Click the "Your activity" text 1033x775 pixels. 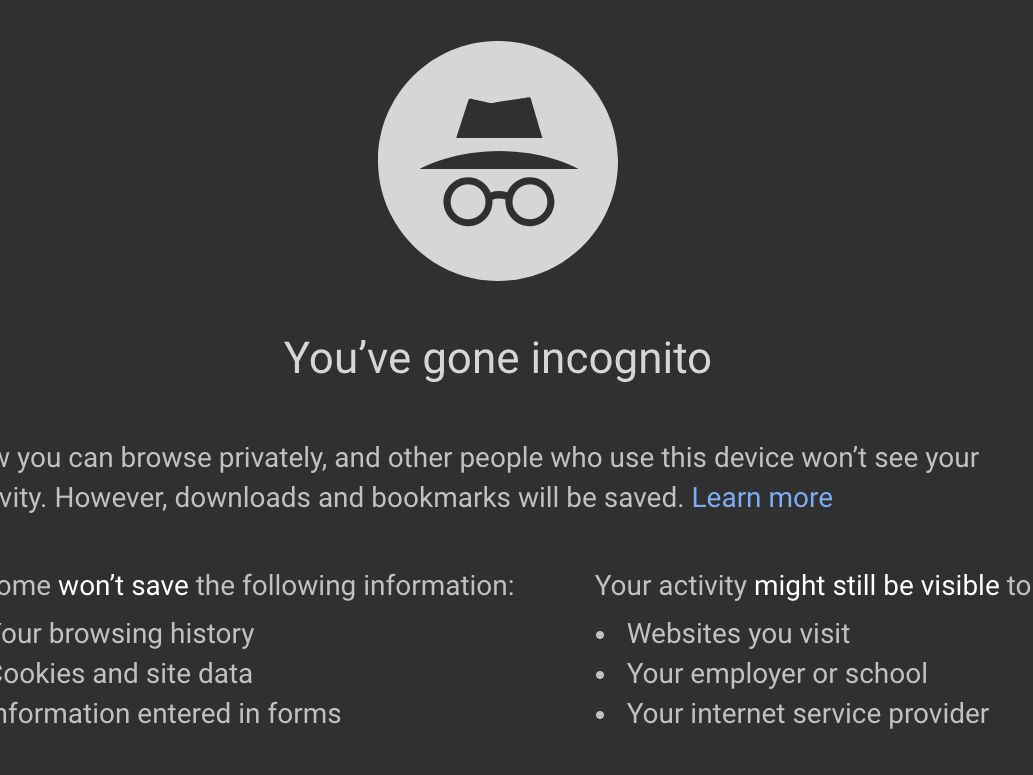(x=670, y=586)
